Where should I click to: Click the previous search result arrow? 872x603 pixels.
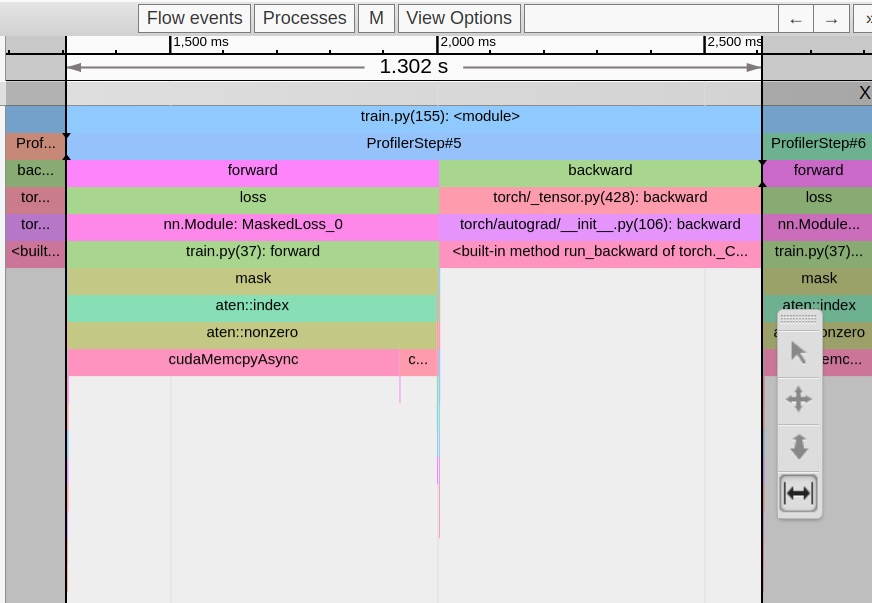(796, 19)
